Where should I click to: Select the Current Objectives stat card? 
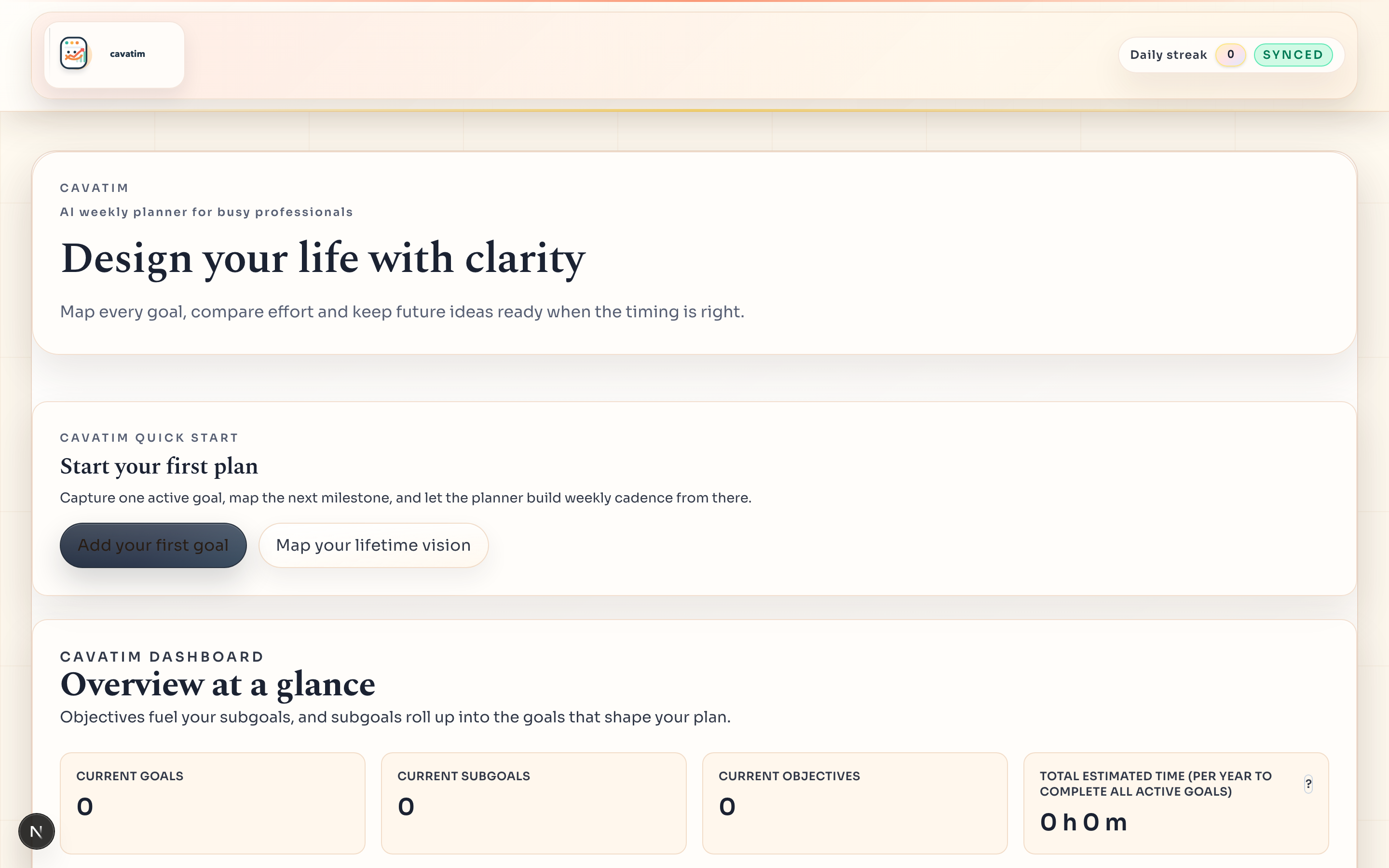click(x=855, y=803)
